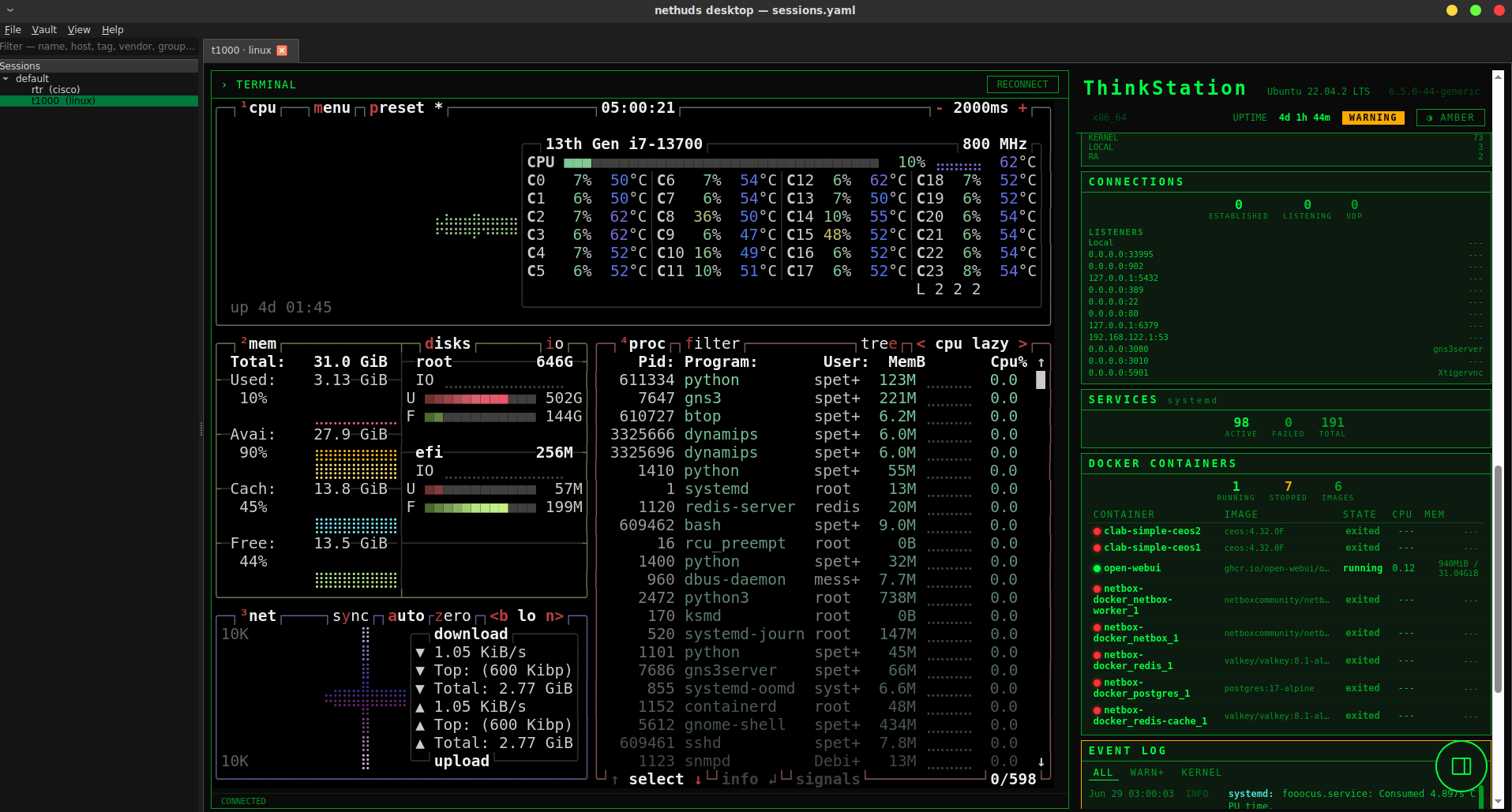Close the t1000 linux session tab

[282, 51]
